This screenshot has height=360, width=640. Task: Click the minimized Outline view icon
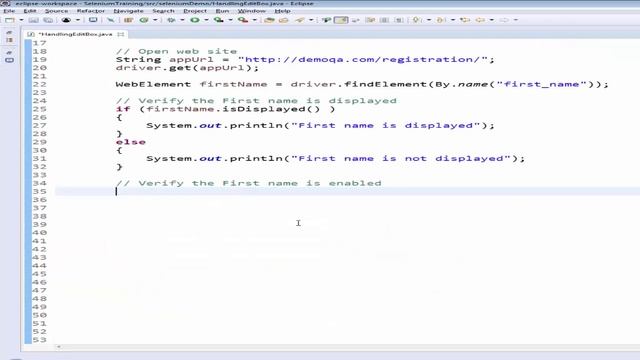tap(9, 60)
